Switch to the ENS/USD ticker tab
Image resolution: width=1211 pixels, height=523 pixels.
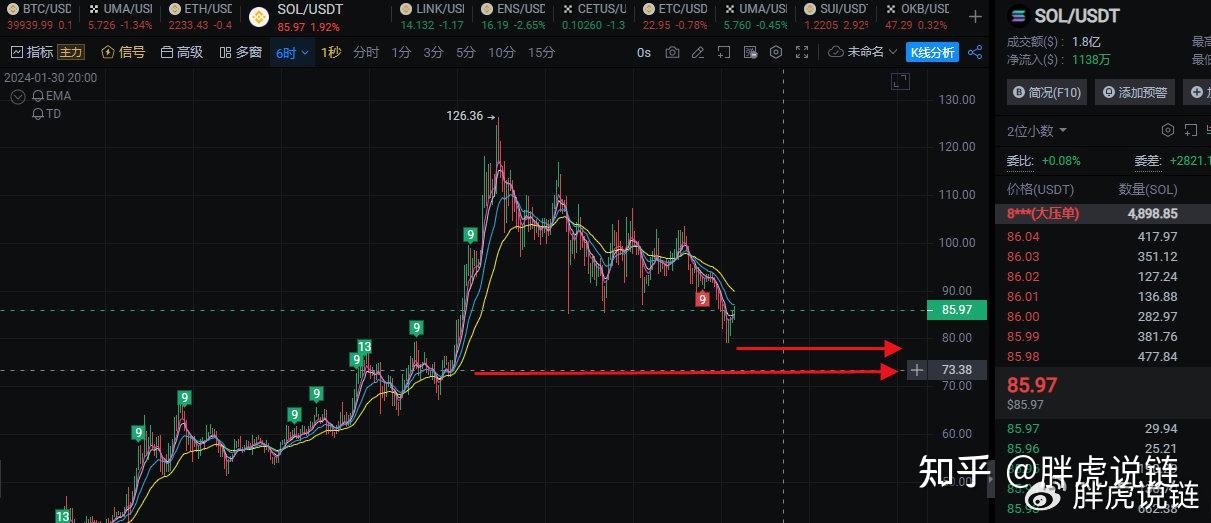513,16
